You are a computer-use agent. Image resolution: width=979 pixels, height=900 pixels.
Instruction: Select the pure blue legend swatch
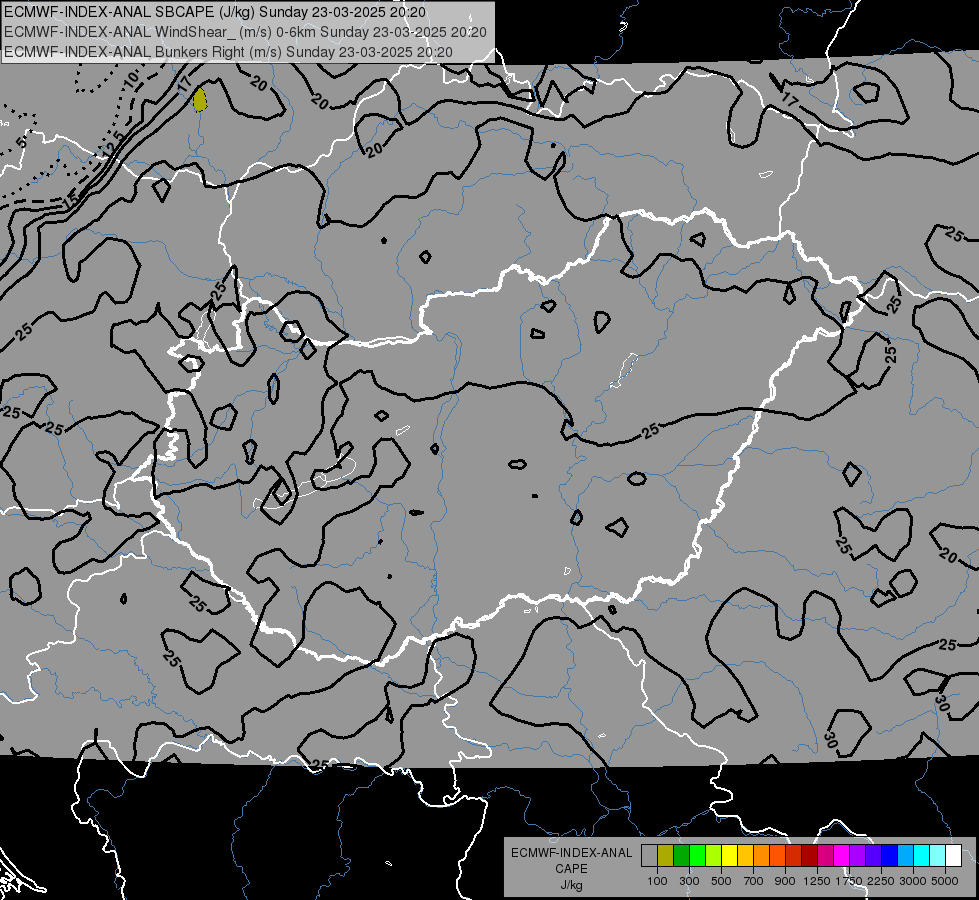pyautogui.click(x=889, y=856)
